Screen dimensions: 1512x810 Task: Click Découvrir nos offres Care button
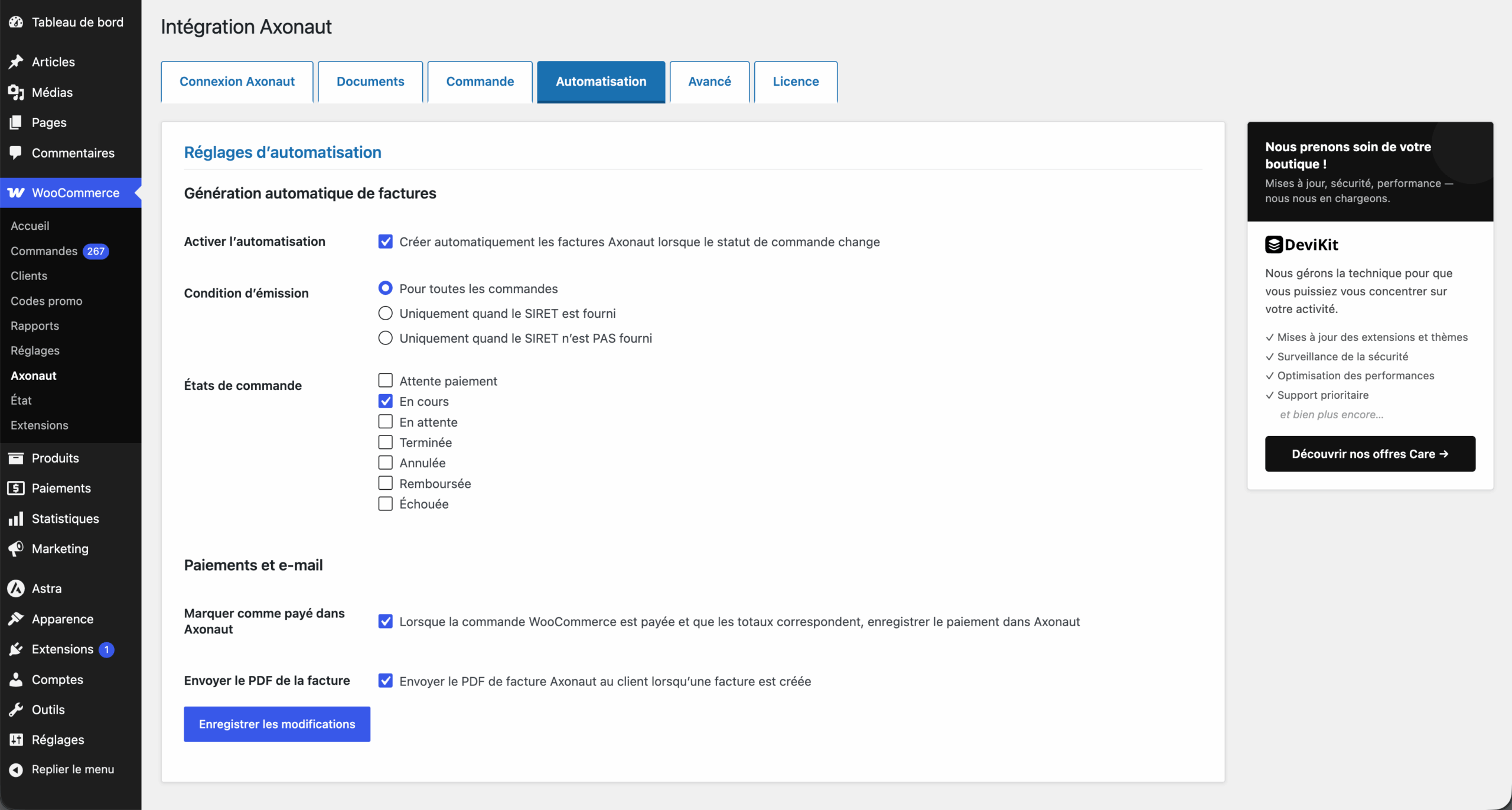[1370, 454]
